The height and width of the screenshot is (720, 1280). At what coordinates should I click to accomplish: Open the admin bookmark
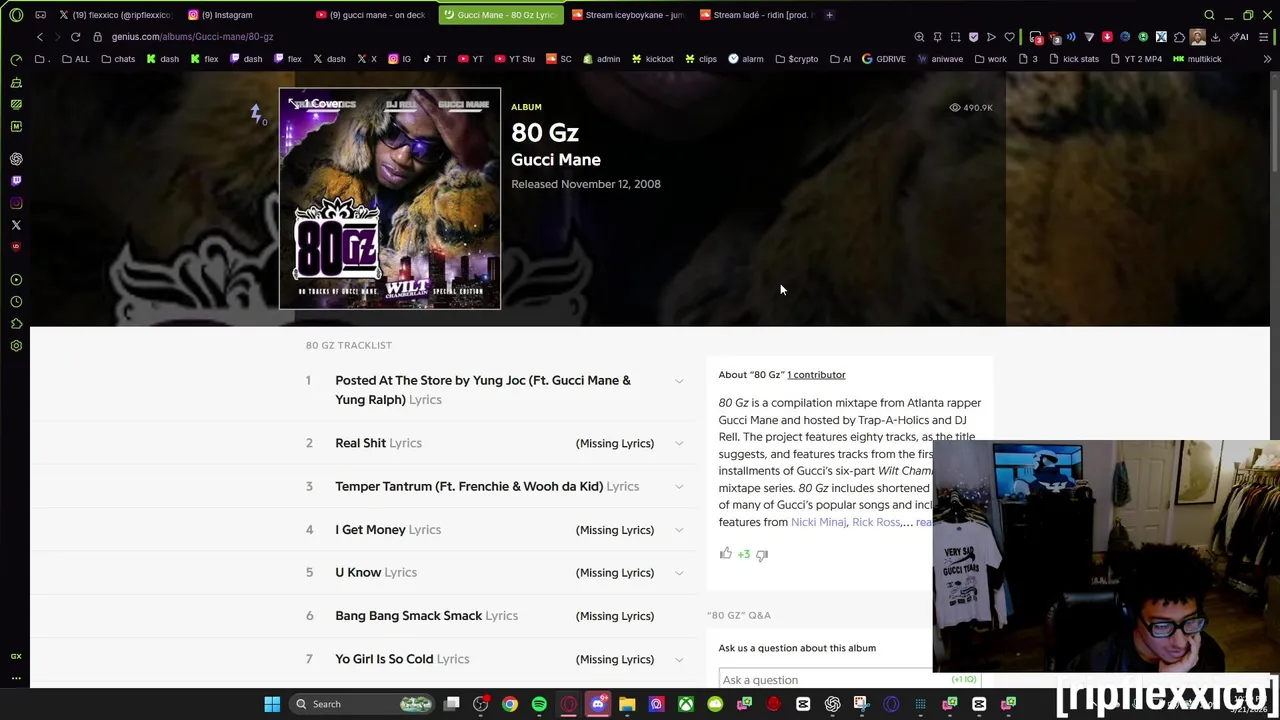602,59
